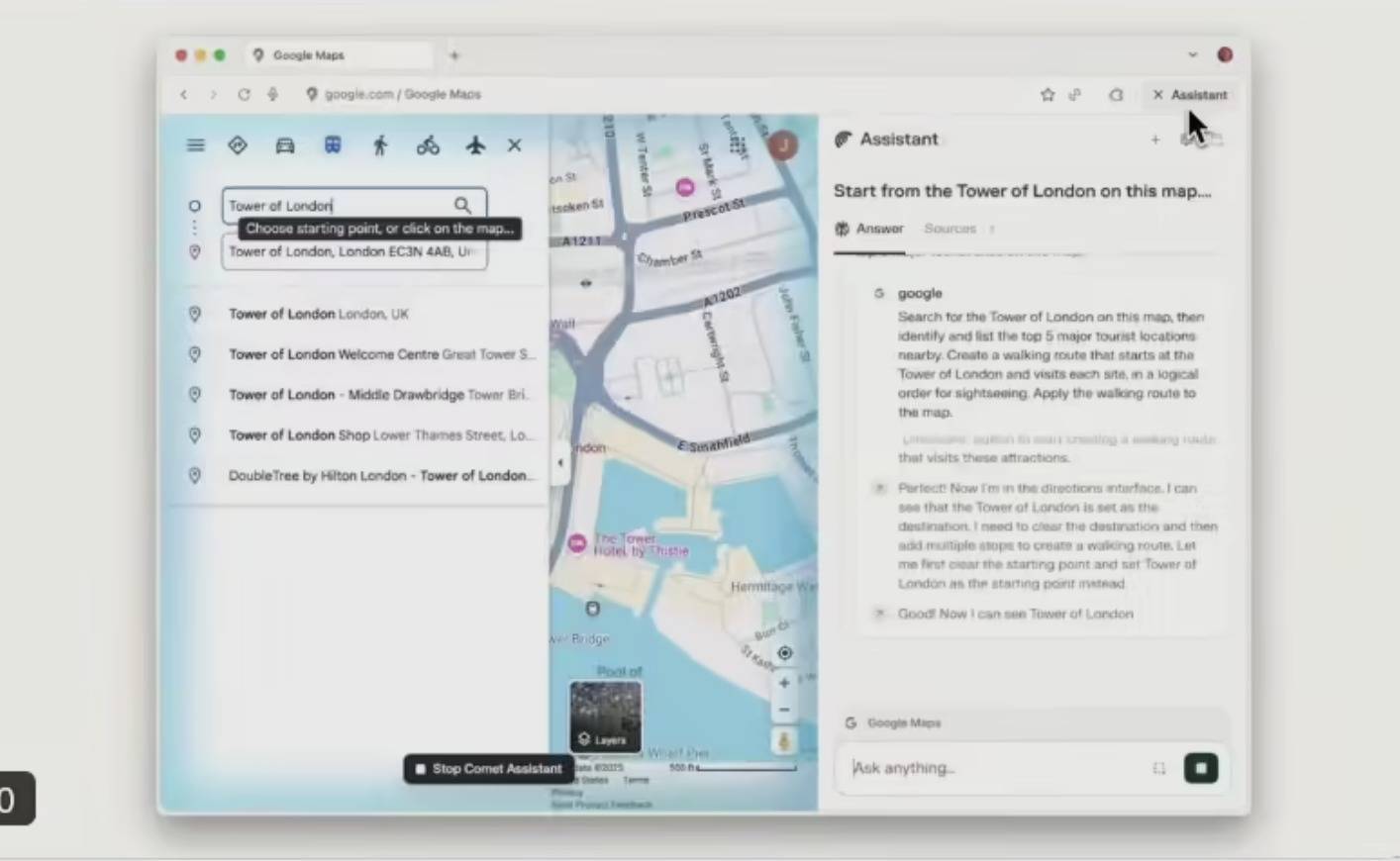Bookmark this page with star icon

coord(1048,95)
